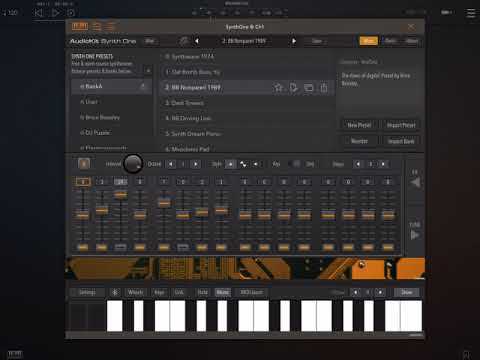Click the pencil edit icon on Bank A
This screenshot has width=480, height=360.
pos(142,86)
